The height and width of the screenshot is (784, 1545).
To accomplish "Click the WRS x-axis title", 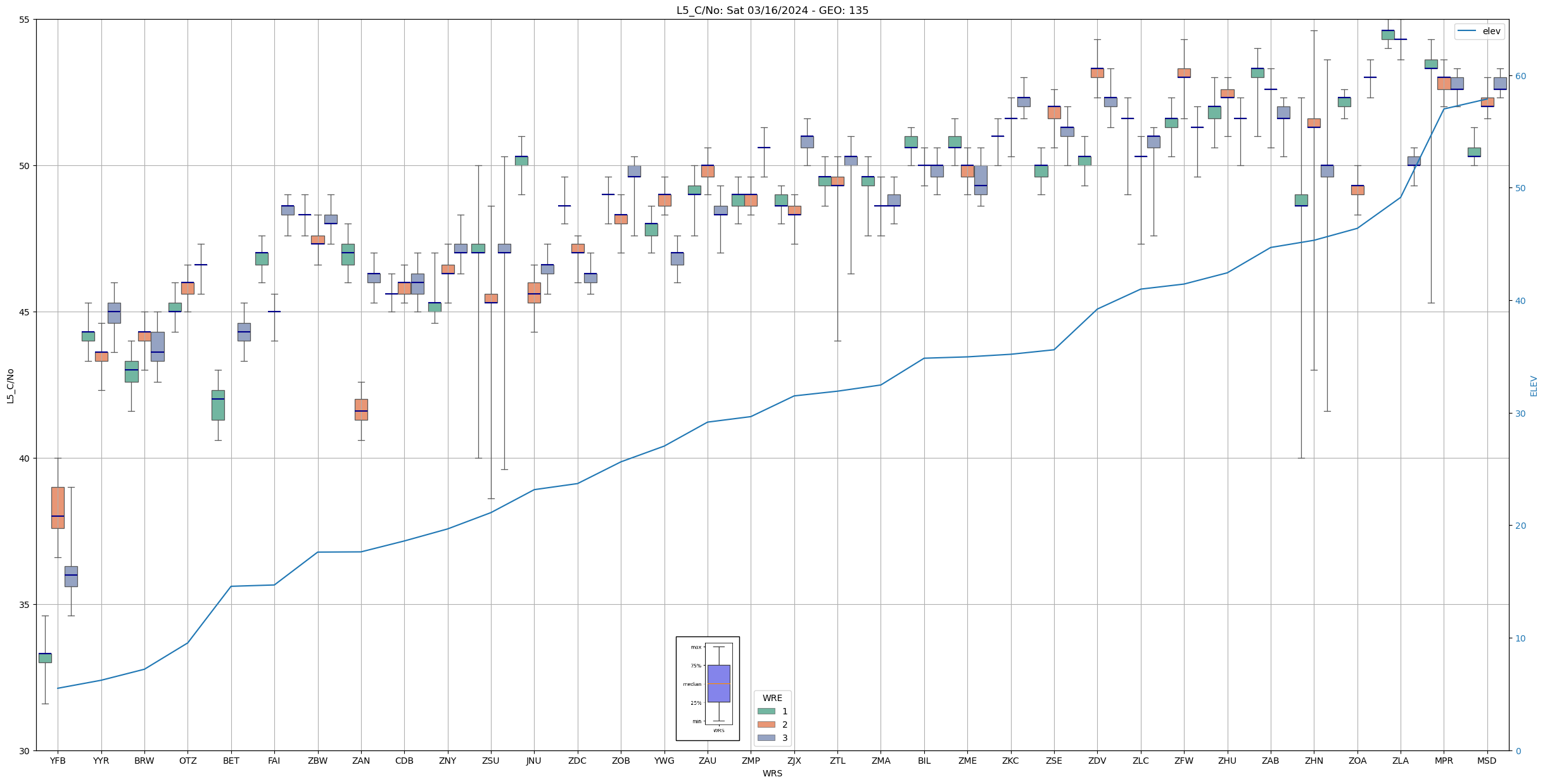I will pos(772,773).
